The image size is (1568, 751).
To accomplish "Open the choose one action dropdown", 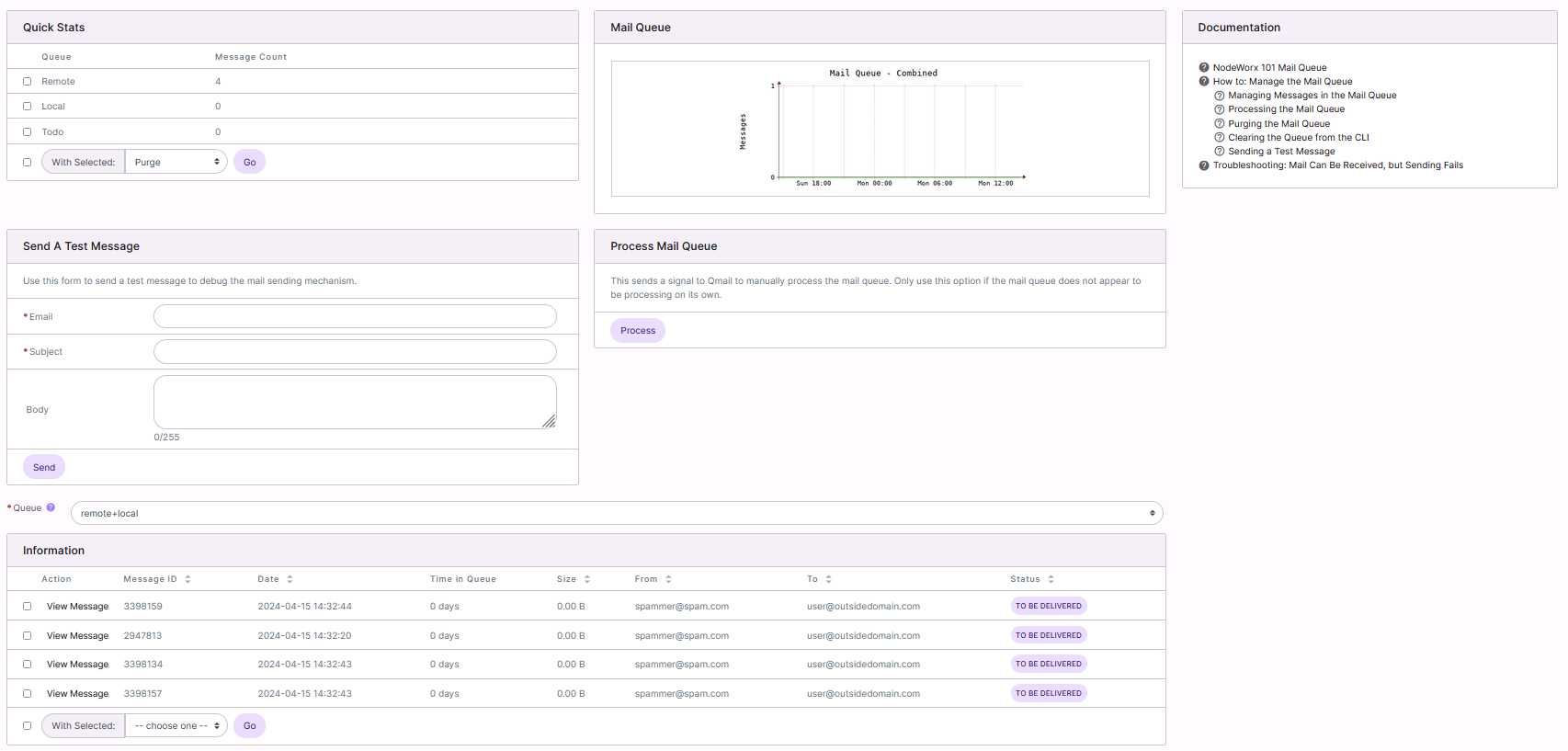I will [176, 725].
